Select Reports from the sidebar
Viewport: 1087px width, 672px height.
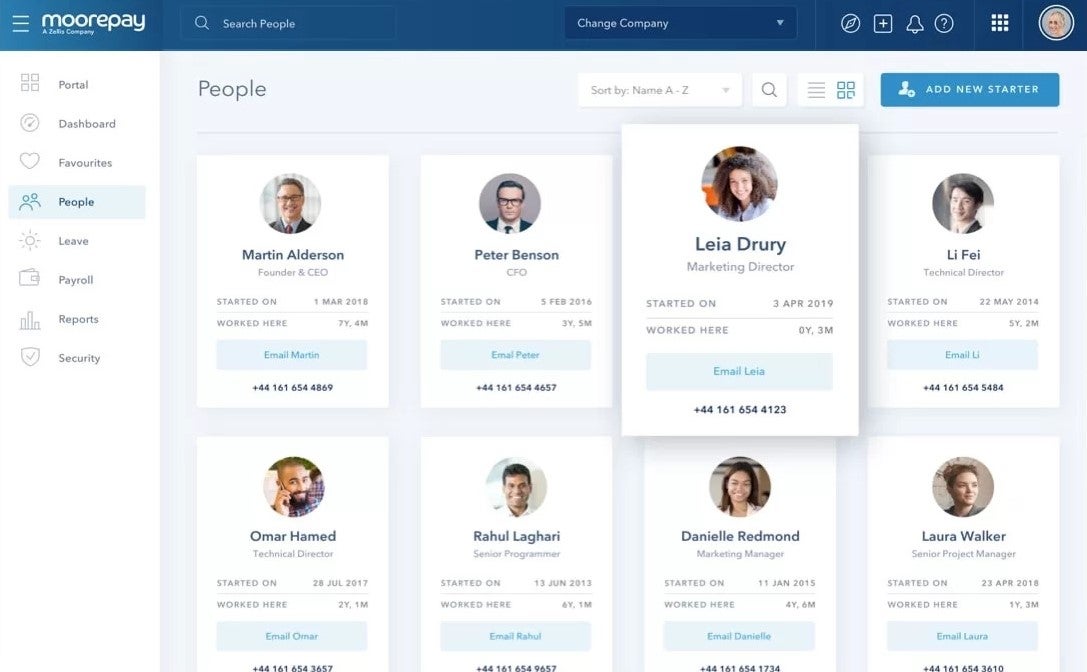(78, 319)
